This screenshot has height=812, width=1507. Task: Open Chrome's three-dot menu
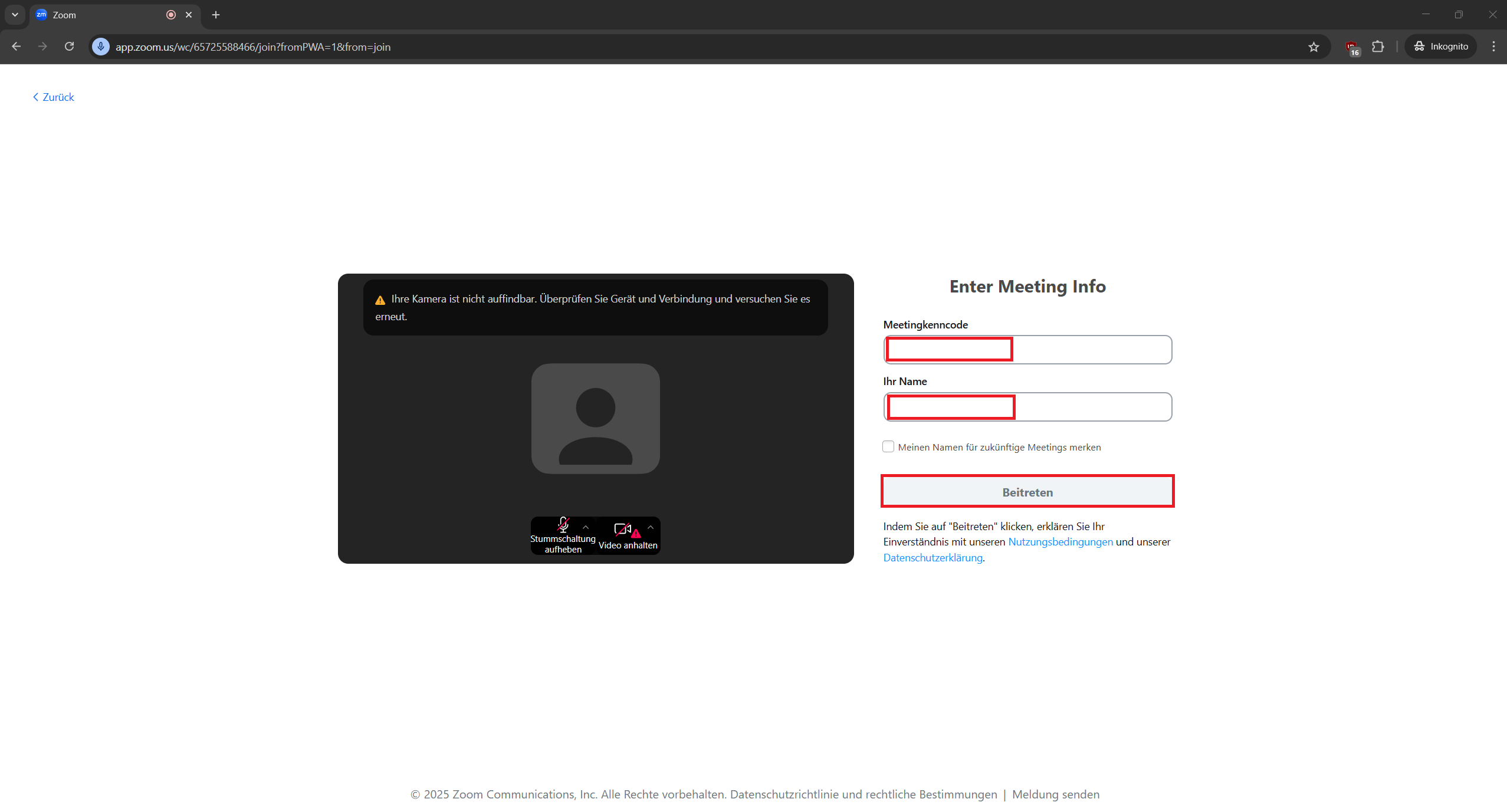tap(1493, 47)
